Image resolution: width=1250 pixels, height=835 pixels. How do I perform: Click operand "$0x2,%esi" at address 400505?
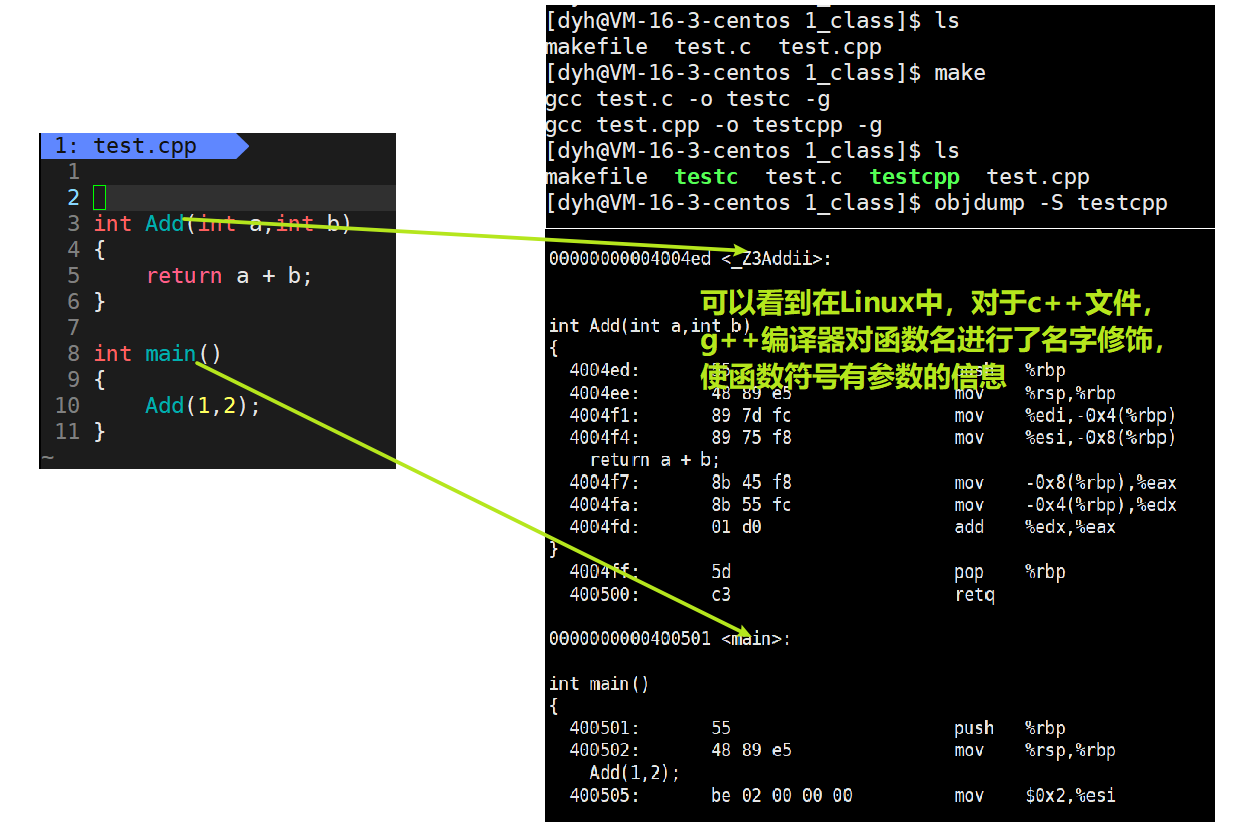click(1070, 796)
